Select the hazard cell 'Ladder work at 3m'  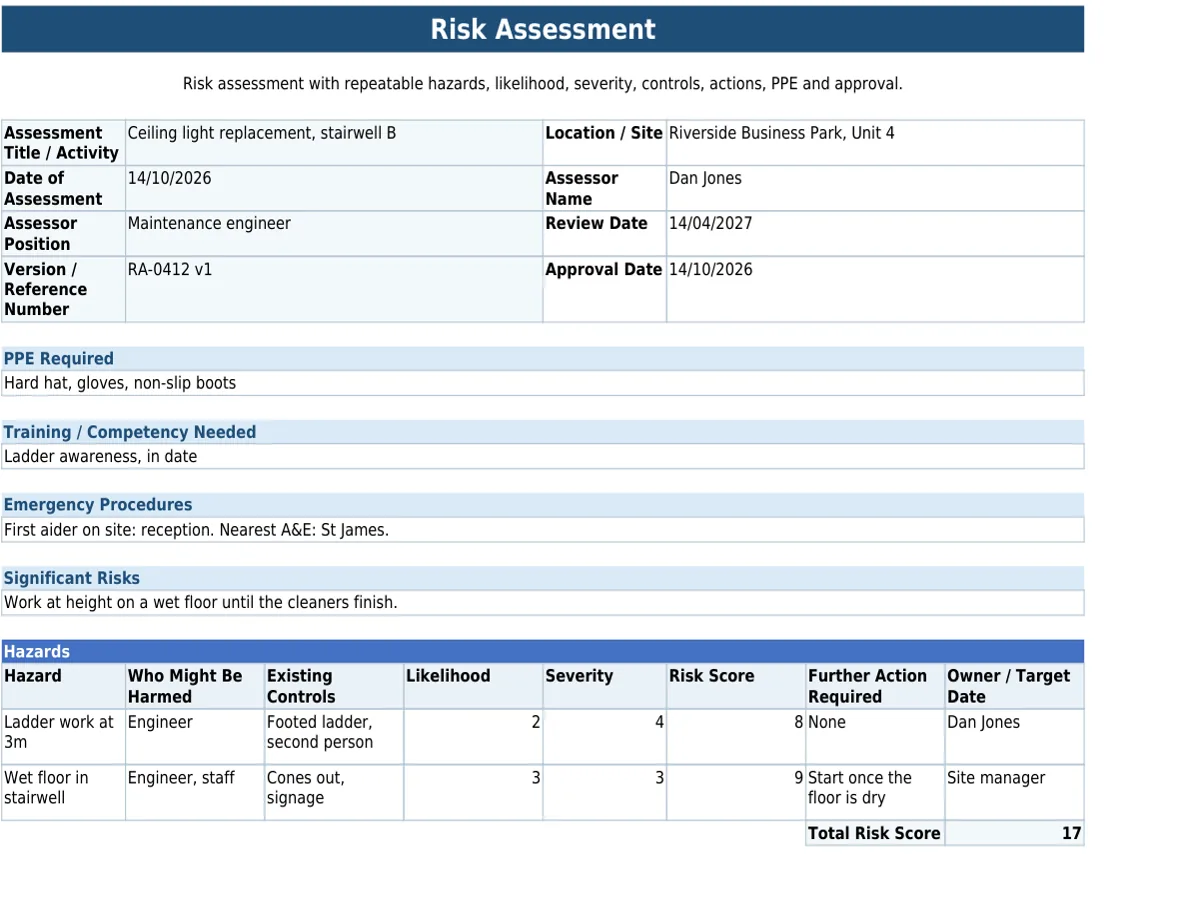[x=63, y=737]
